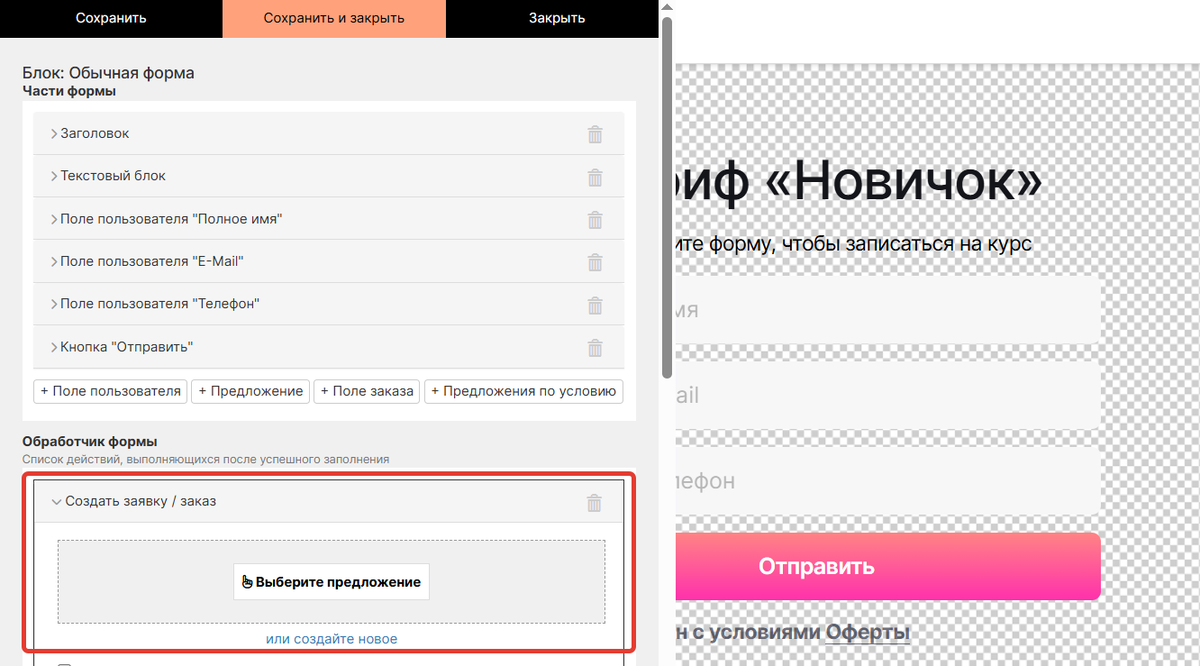Screen dimensions: 1200x666
Task: Remove the Полное имя field via trash icon
Action: pyautogui.click(x=595, y=220)
